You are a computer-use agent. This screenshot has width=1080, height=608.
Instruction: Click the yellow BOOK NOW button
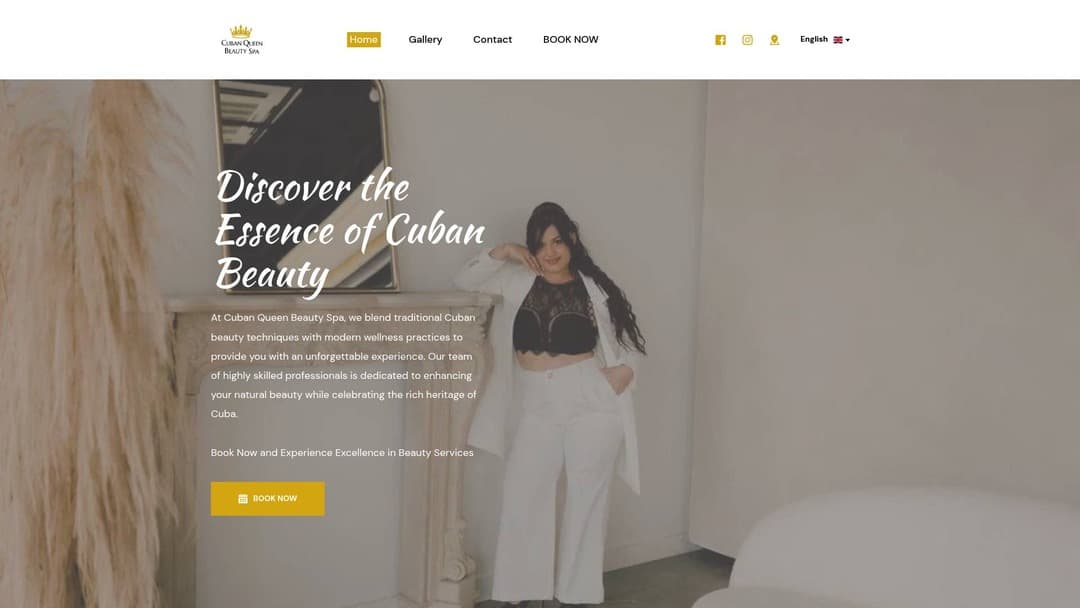(x=267, y=499)
